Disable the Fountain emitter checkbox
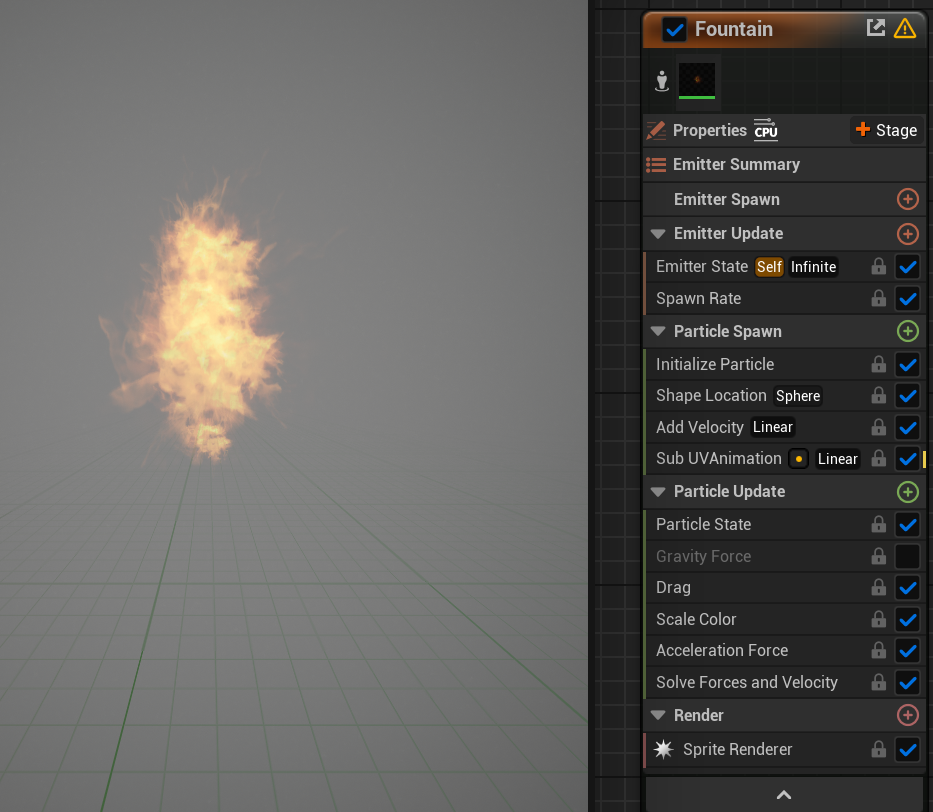 coord(674,29)
